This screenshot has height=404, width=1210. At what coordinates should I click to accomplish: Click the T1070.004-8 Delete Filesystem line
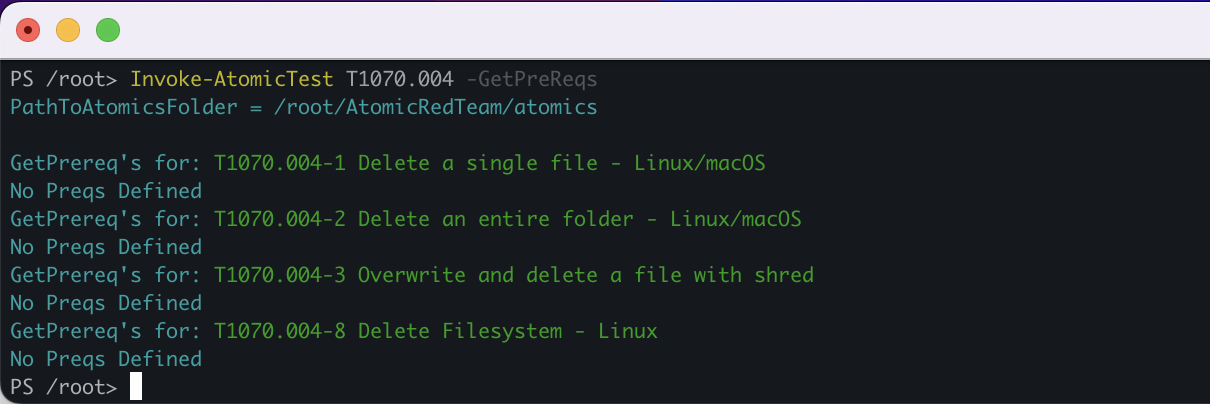[x=435, y=330]
